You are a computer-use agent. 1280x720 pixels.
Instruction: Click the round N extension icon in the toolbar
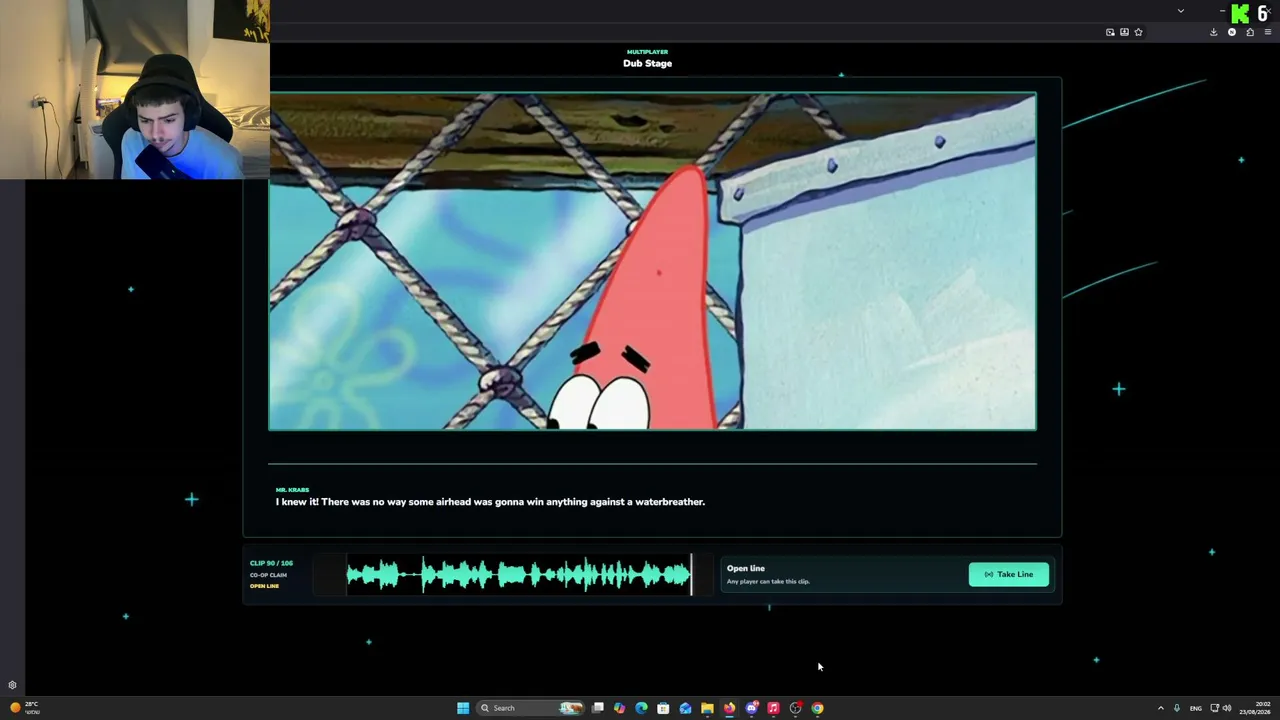tap(1232, 32)
